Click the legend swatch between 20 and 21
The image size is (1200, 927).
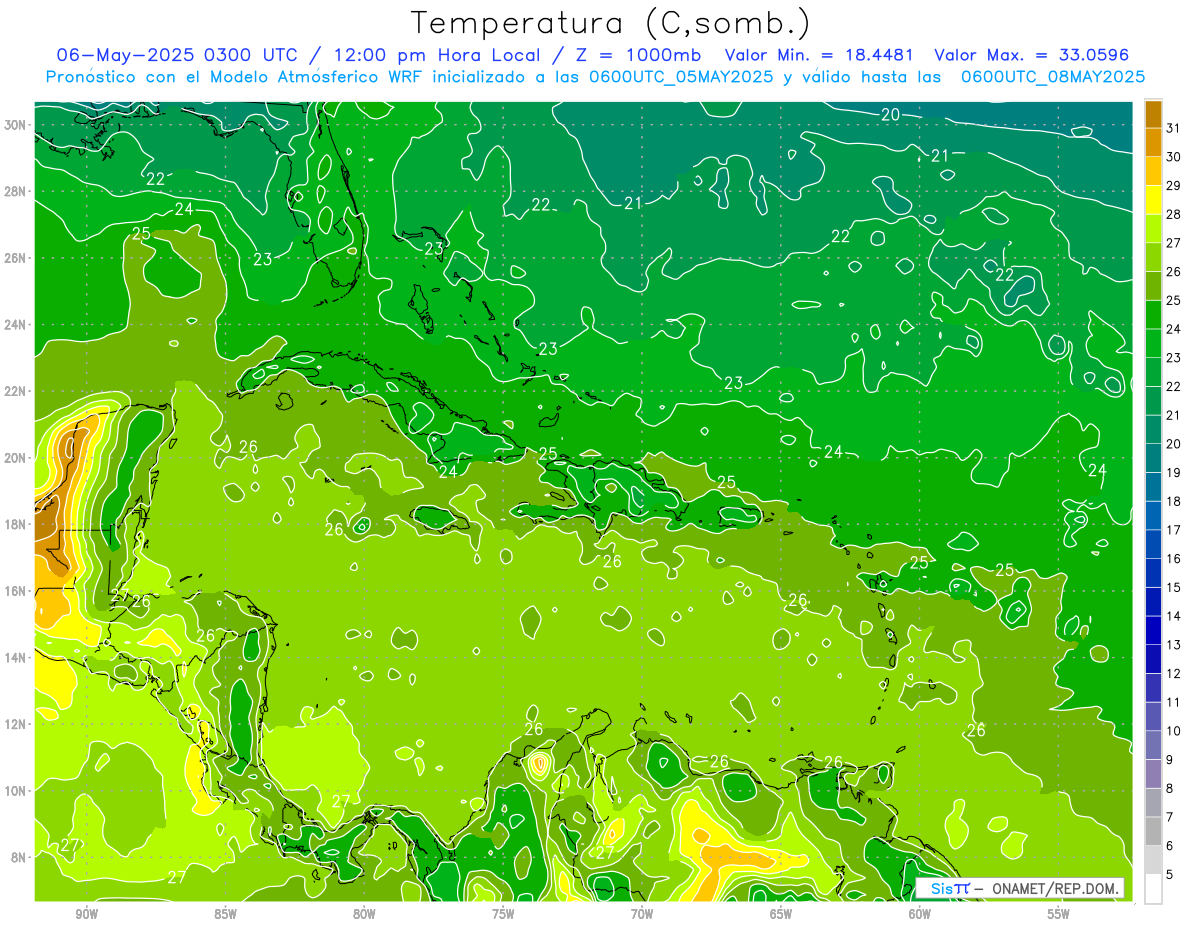point(1153,430)
